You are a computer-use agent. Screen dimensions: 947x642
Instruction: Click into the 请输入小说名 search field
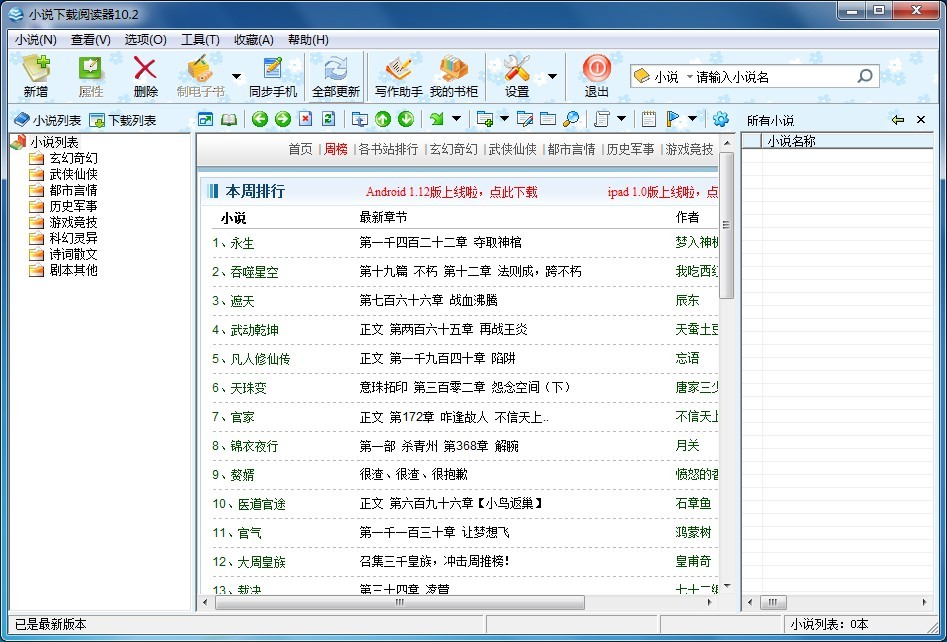tap(770, 76)
